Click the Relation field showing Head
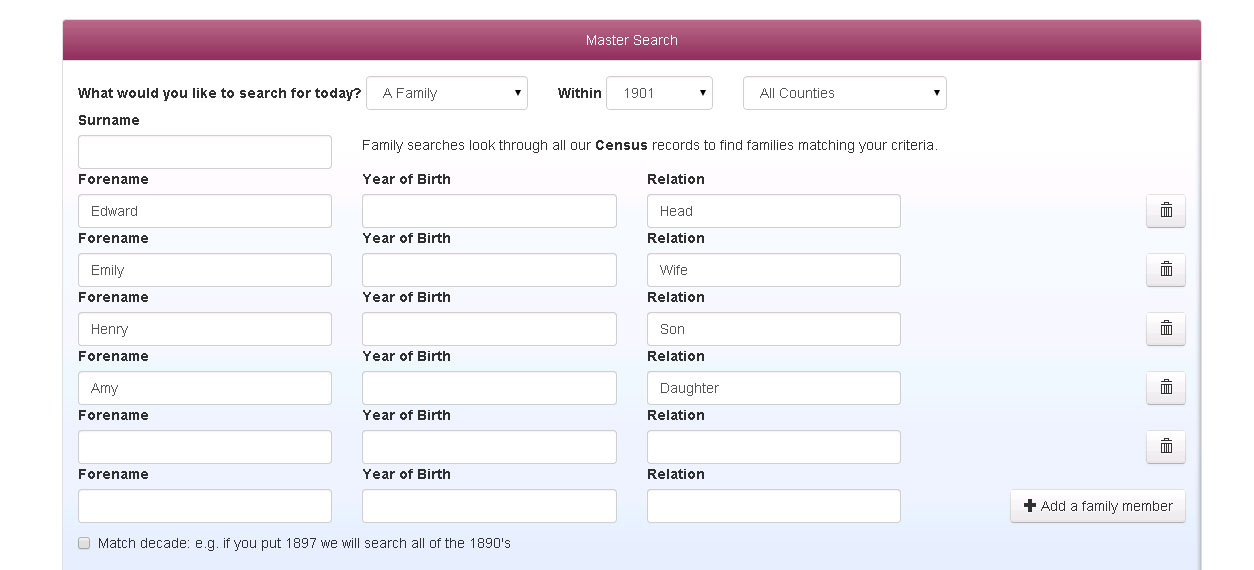1254x570 pixels. [x=774, y=211]
